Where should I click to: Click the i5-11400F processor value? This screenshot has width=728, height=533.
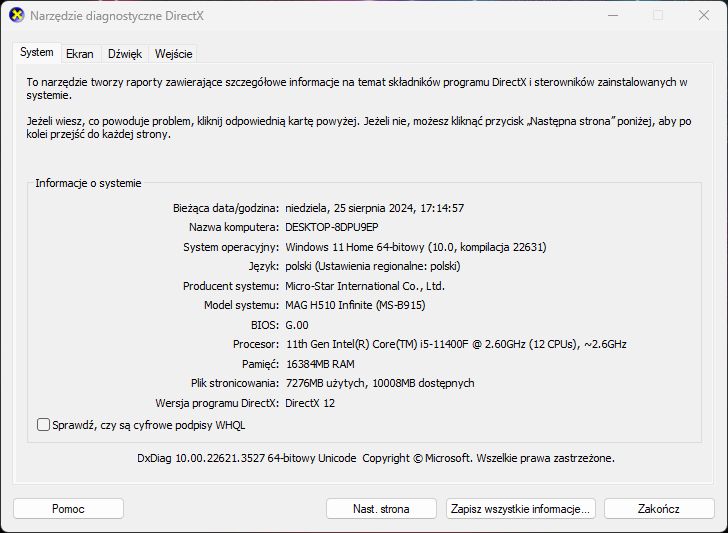[456, 344]
